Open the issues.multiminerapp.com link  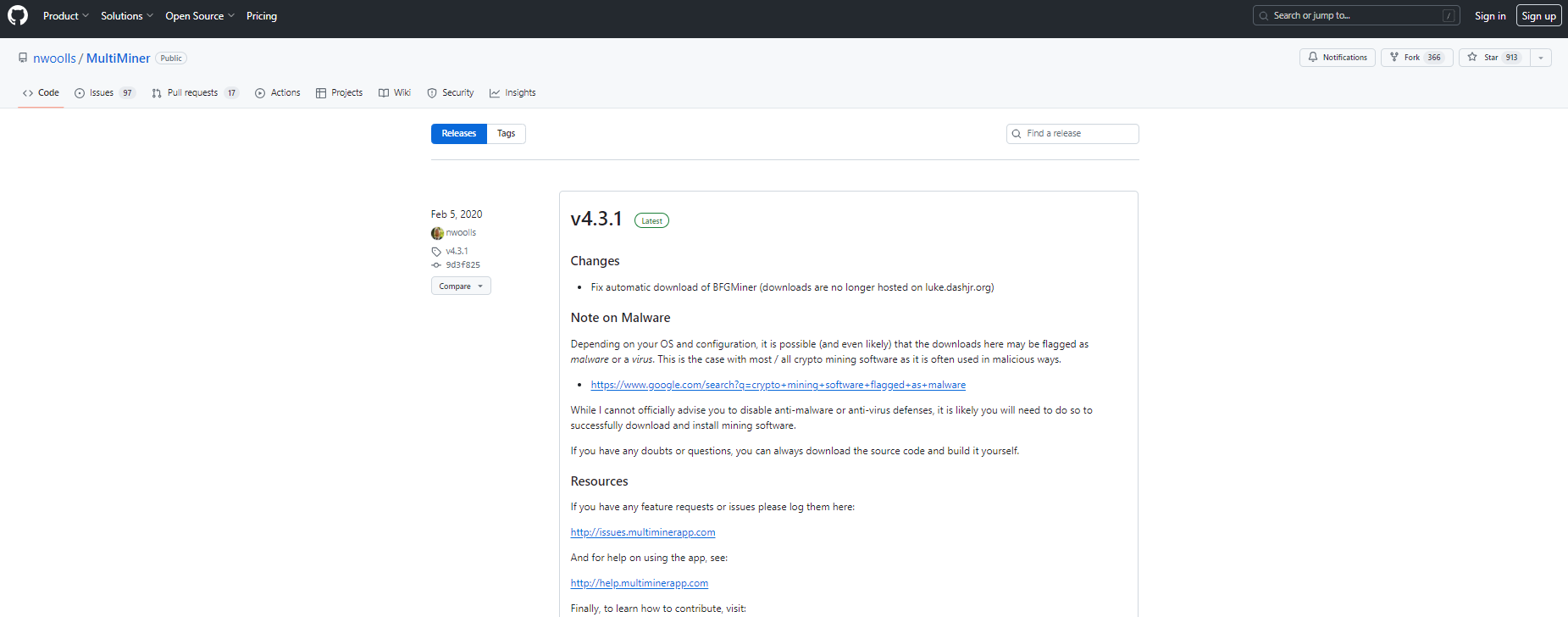click(x=643, y=532)
